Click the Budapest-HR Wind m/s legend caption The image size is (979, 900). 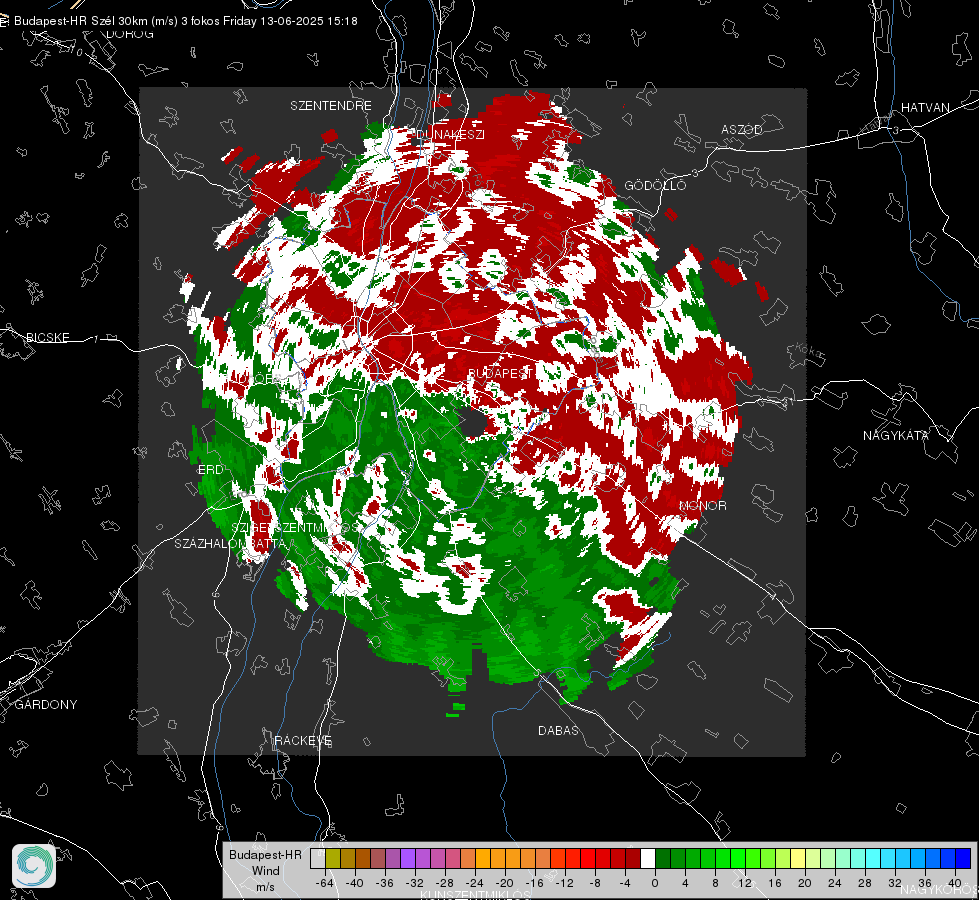pos(265,871)
